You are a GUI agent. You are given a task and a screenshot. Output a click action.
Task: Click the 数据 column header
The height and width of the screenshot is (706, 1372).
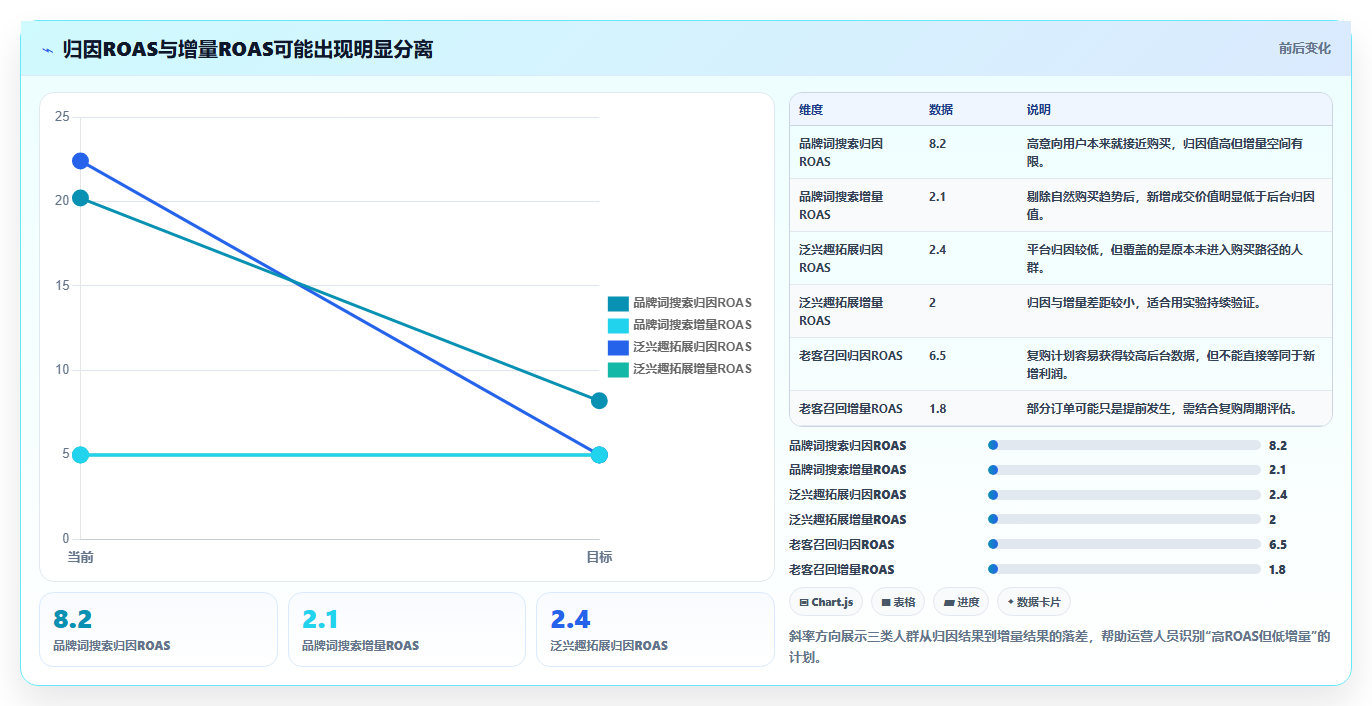(x=941, y=110)
